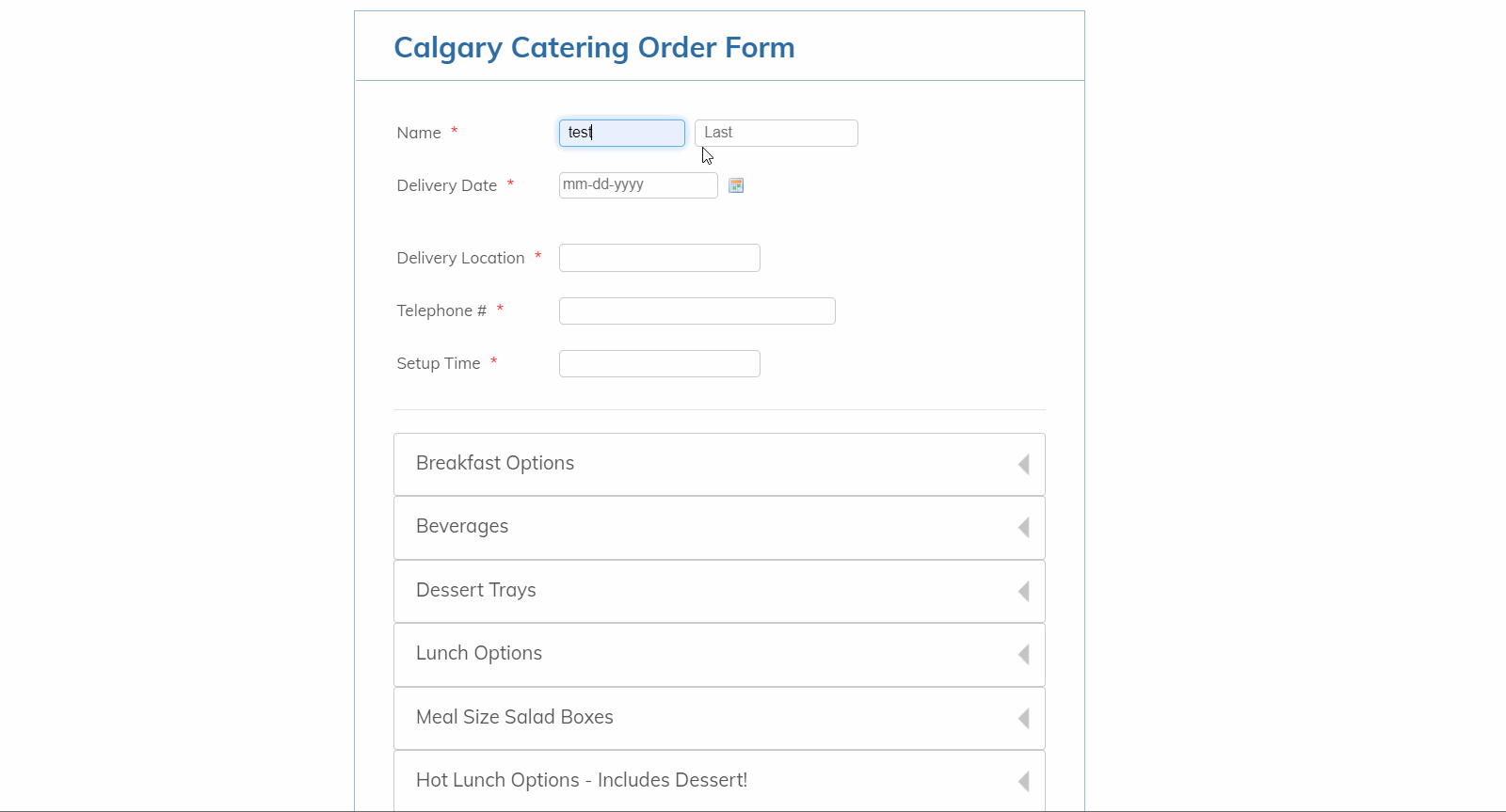Screen dimensions: 1506x812
Task: Focus the Delivery Date mm-dd-yyyy field
Action: tap(637, 184)
